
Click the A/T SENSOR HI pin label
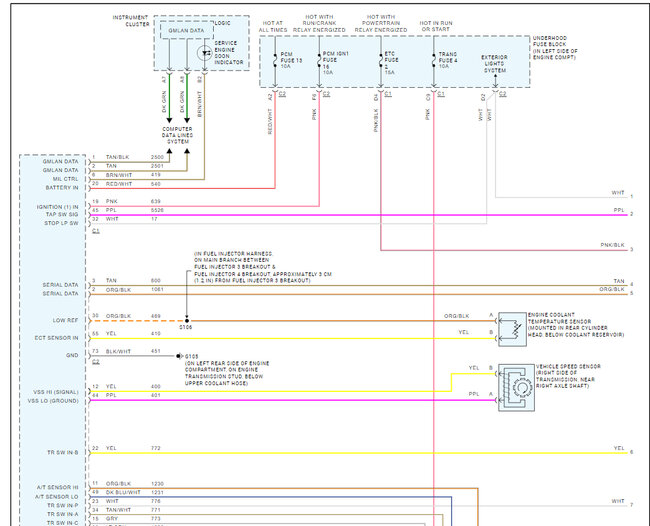(x=57, y=487)
